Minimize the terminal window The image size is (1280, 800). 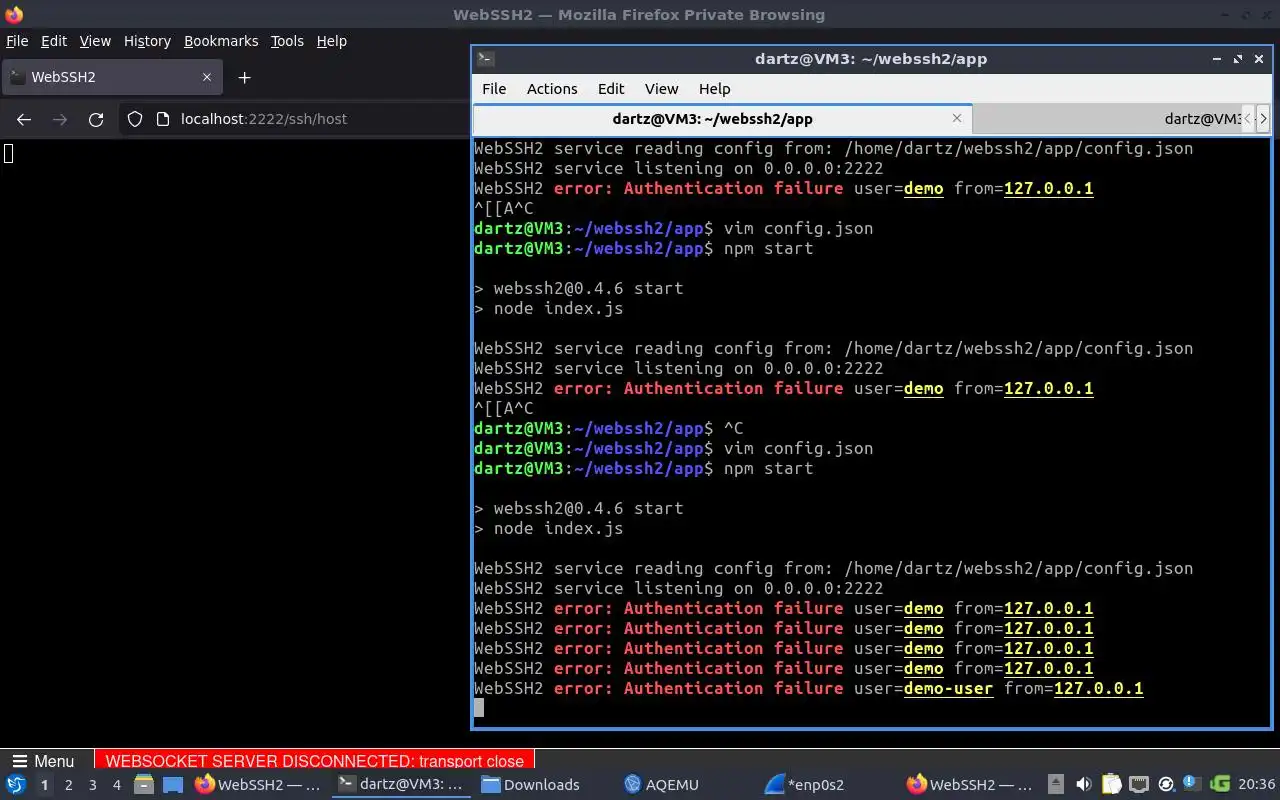point(1216,59)
